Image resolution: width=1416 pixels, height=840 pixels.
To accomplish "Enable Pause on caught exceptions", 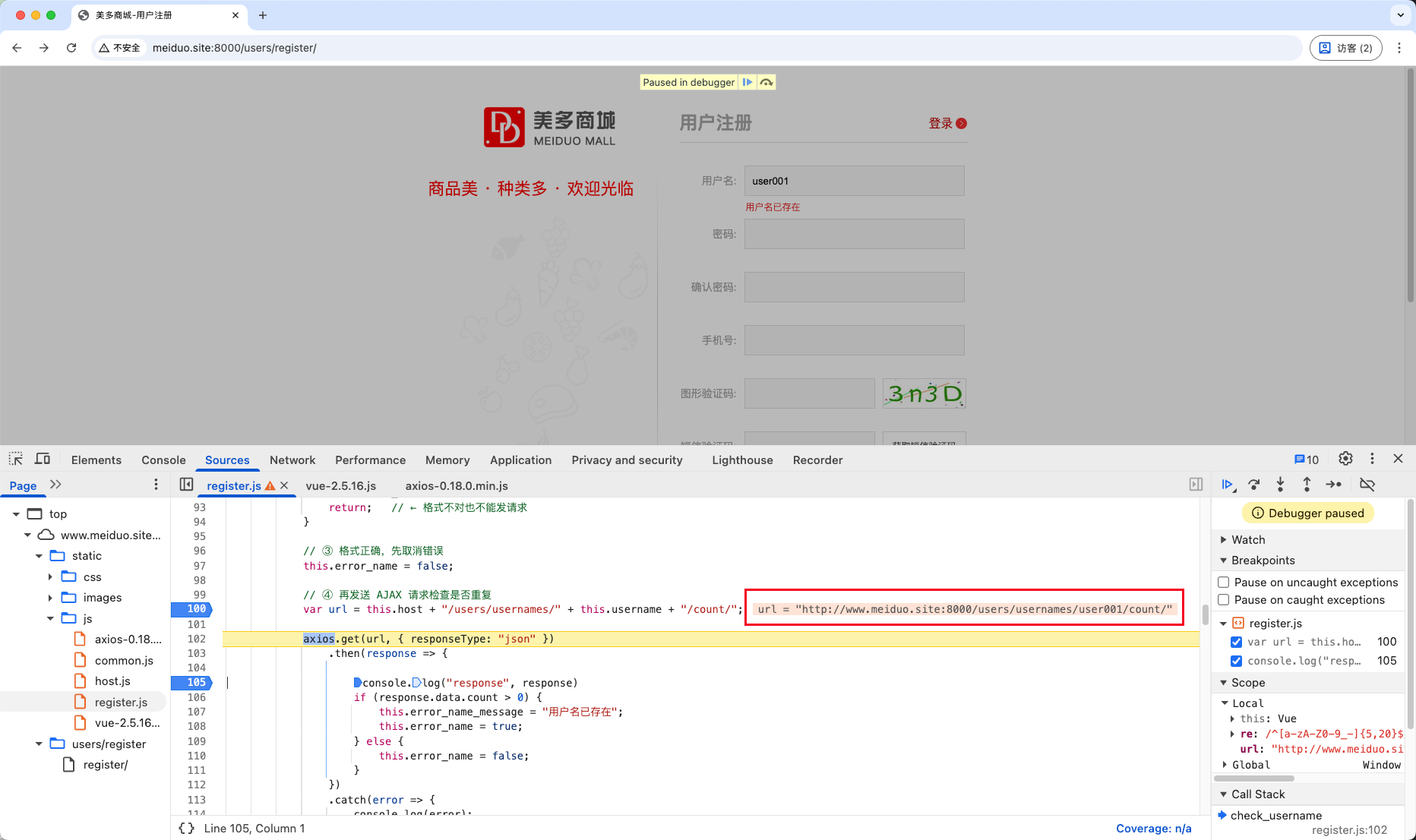I will 1224,600.
